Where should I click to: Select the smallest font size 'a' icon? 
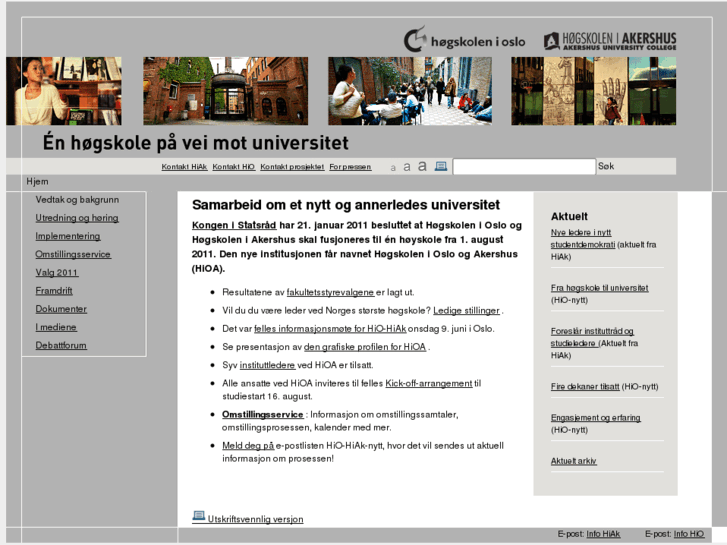(393, 167)
